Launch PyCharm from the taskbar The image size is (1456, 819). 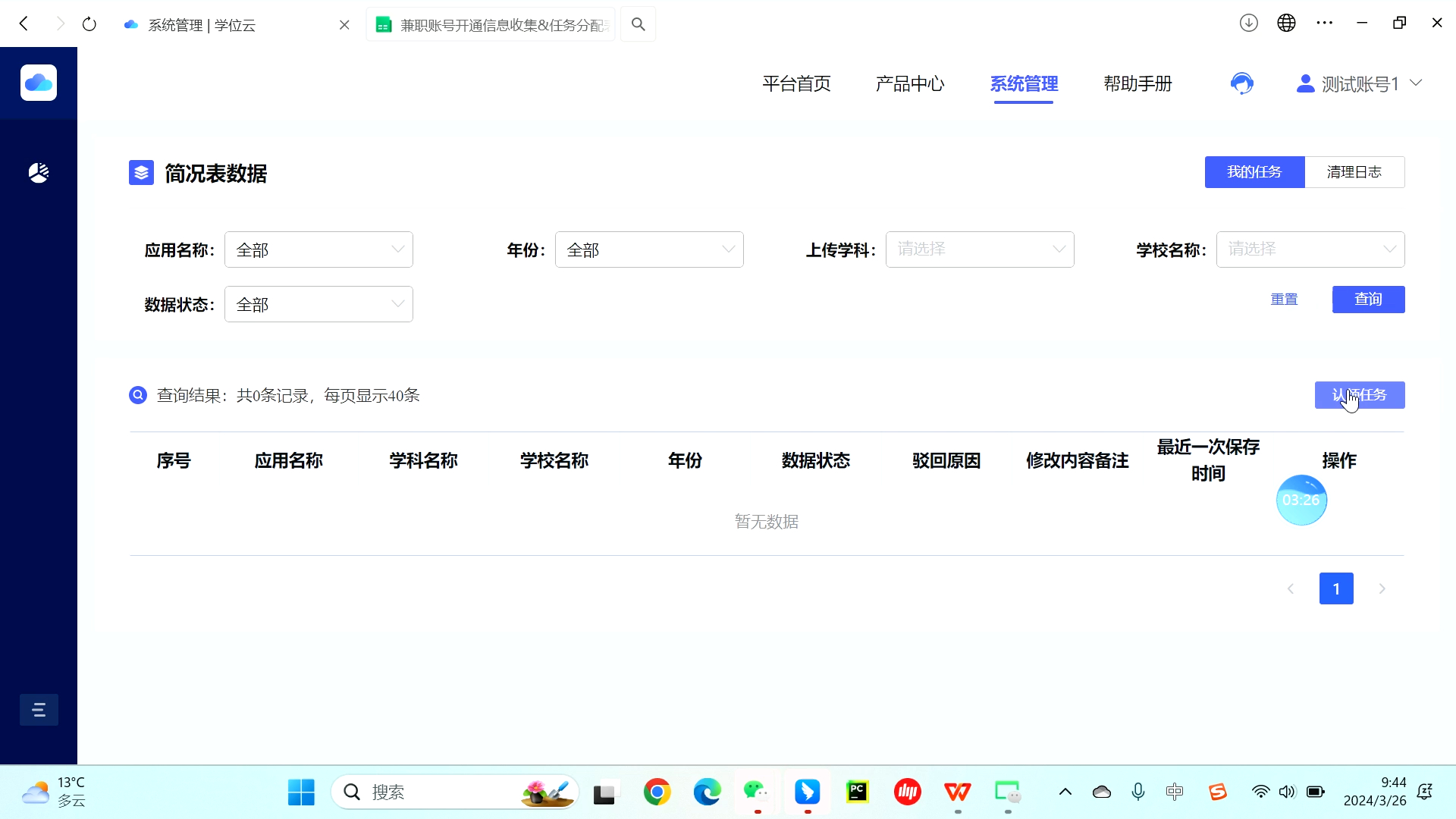pos(857,791)
